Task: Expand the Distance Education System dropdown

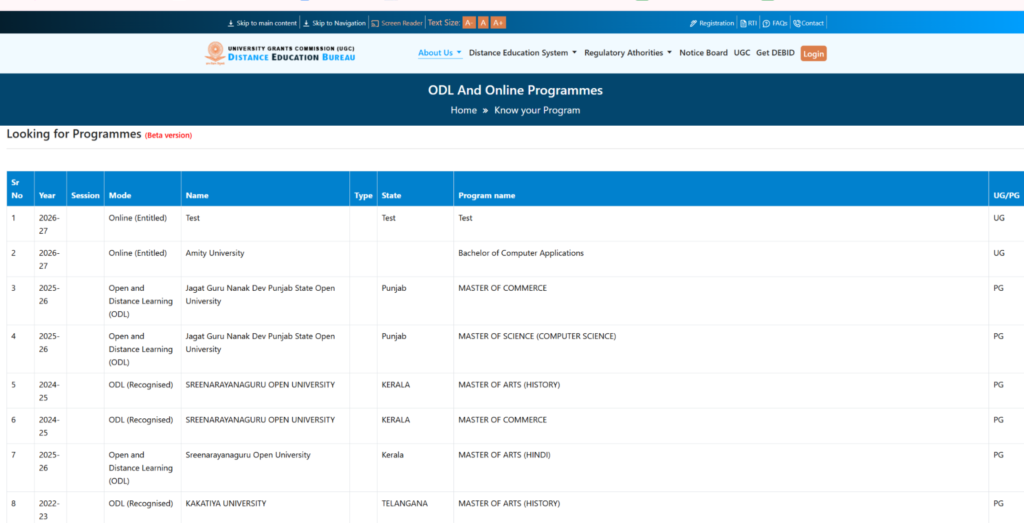Action: (522, 53)
